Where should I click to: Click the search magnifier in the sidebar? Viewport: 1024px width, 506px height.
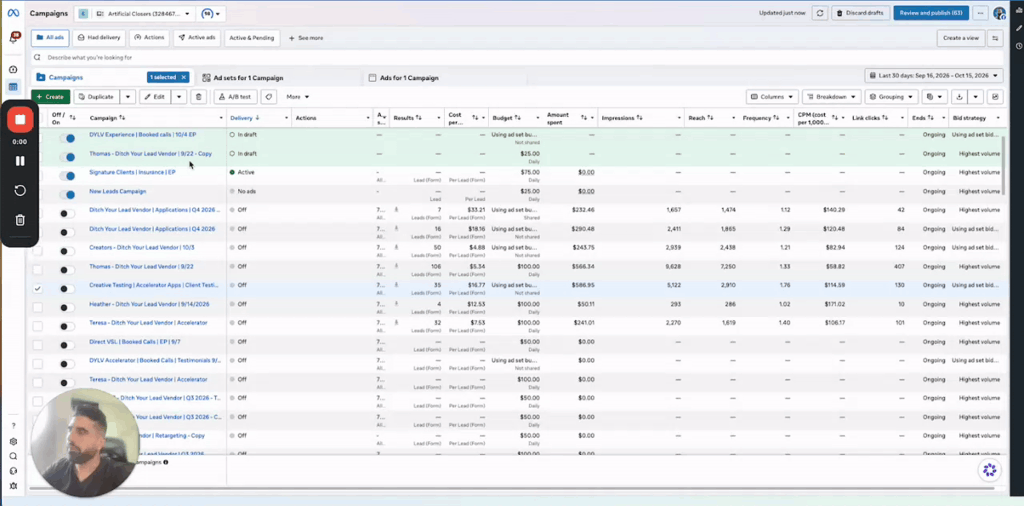coord(13,456)
